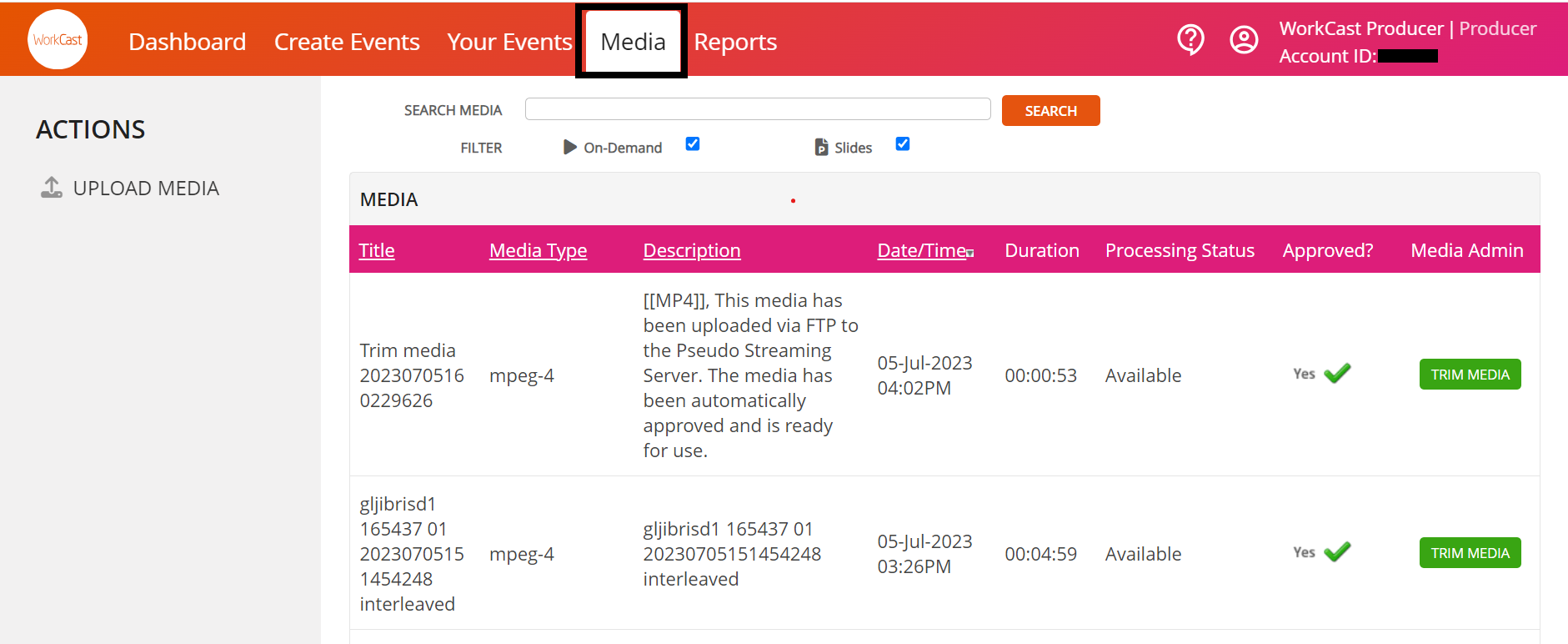Open the Create Events tab
This screenshot has width=1568, height=644.
point(347,42)
